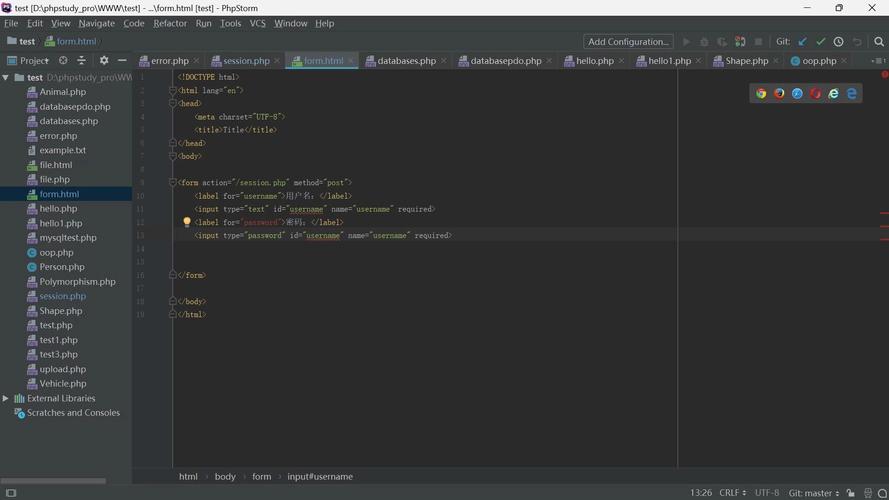Open in Firefox browser icon
This screenshot has width=889, height=500.
[779, 94]
